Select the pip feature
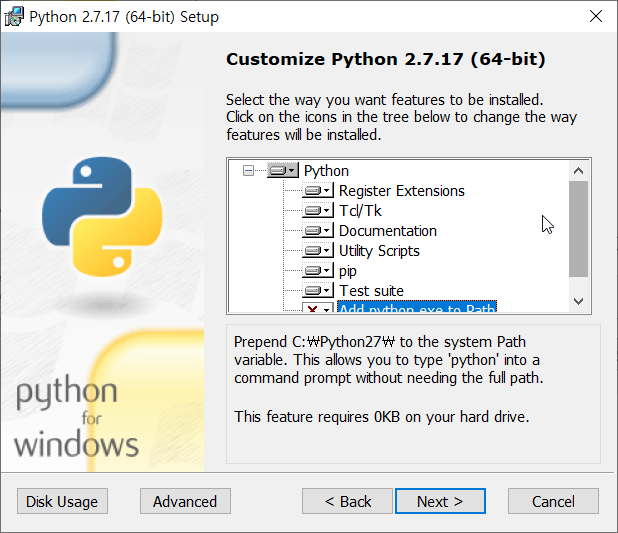Image resolution: width=618 pixels, height=533 pixels. click(348, 271)
